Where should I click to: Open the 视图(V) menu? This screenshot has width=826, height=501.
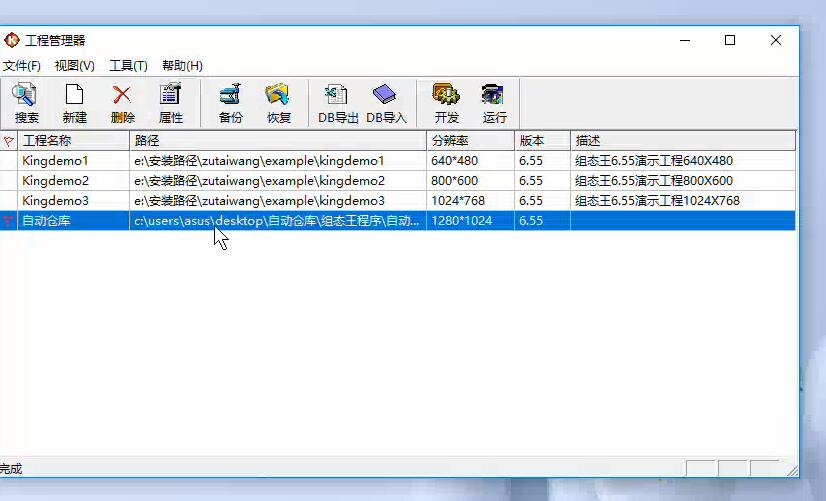coord(75,66)
